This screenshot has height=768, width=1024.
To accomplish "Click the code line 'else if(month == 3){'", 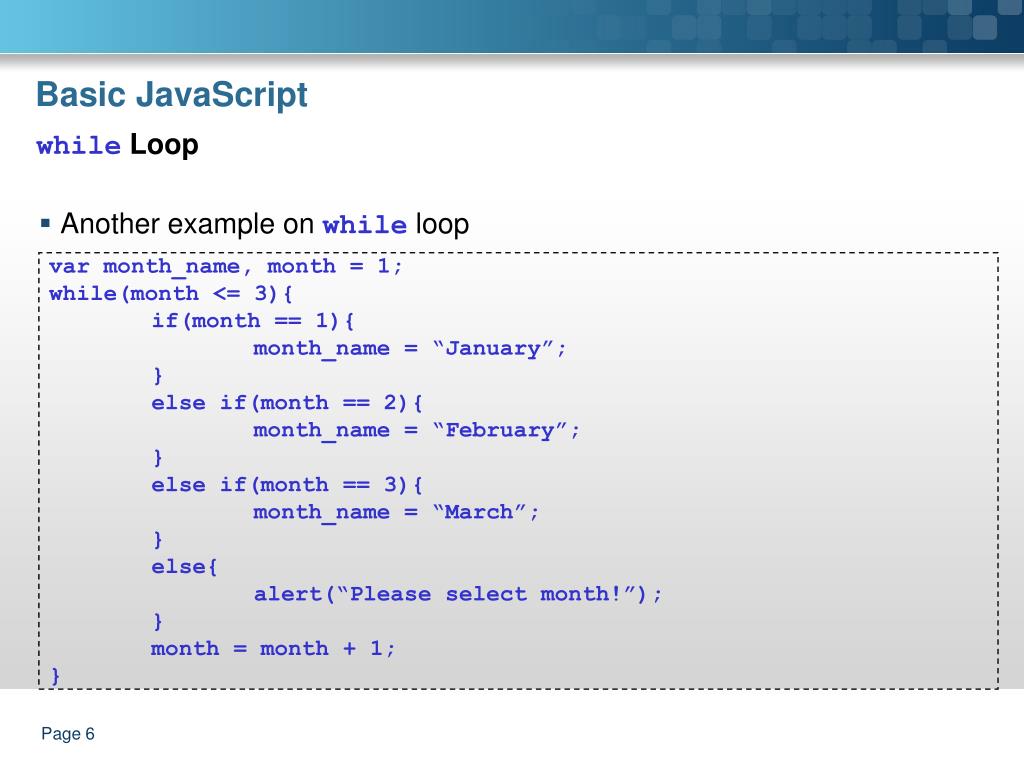I will tap(287, 485).
